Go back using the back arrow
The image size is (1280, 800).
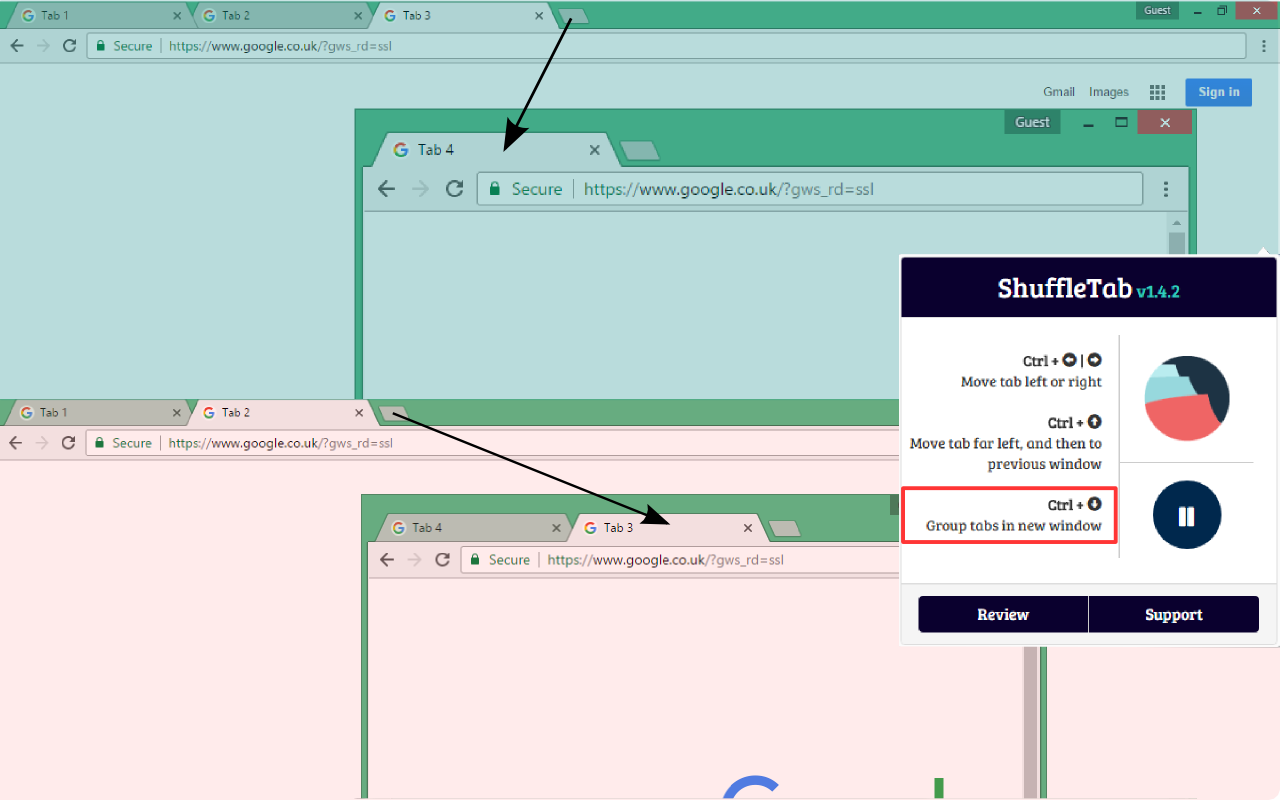(x=16, y=46)
